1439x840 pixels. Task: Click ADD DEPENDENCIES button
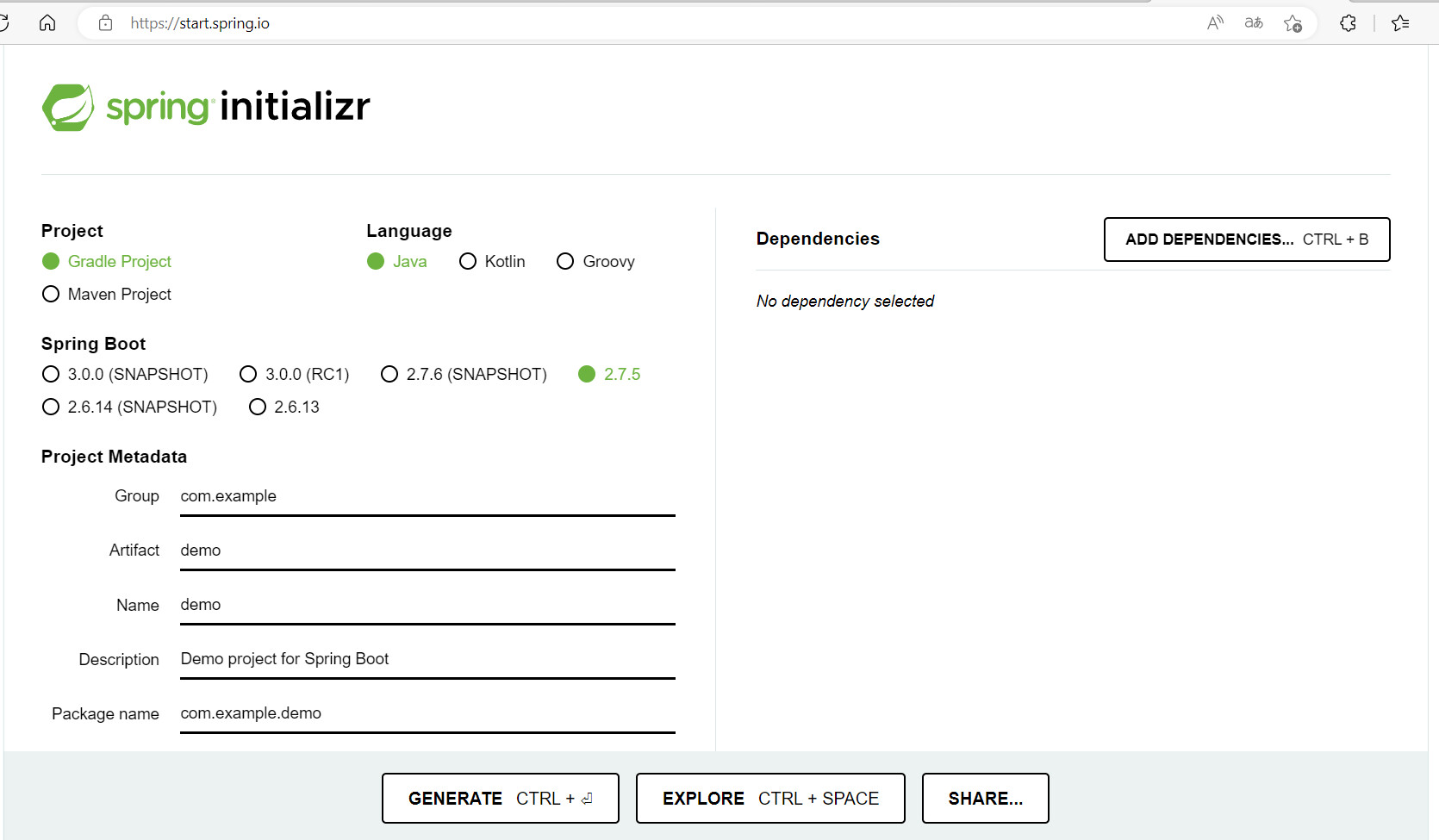tap(1247, 240)
